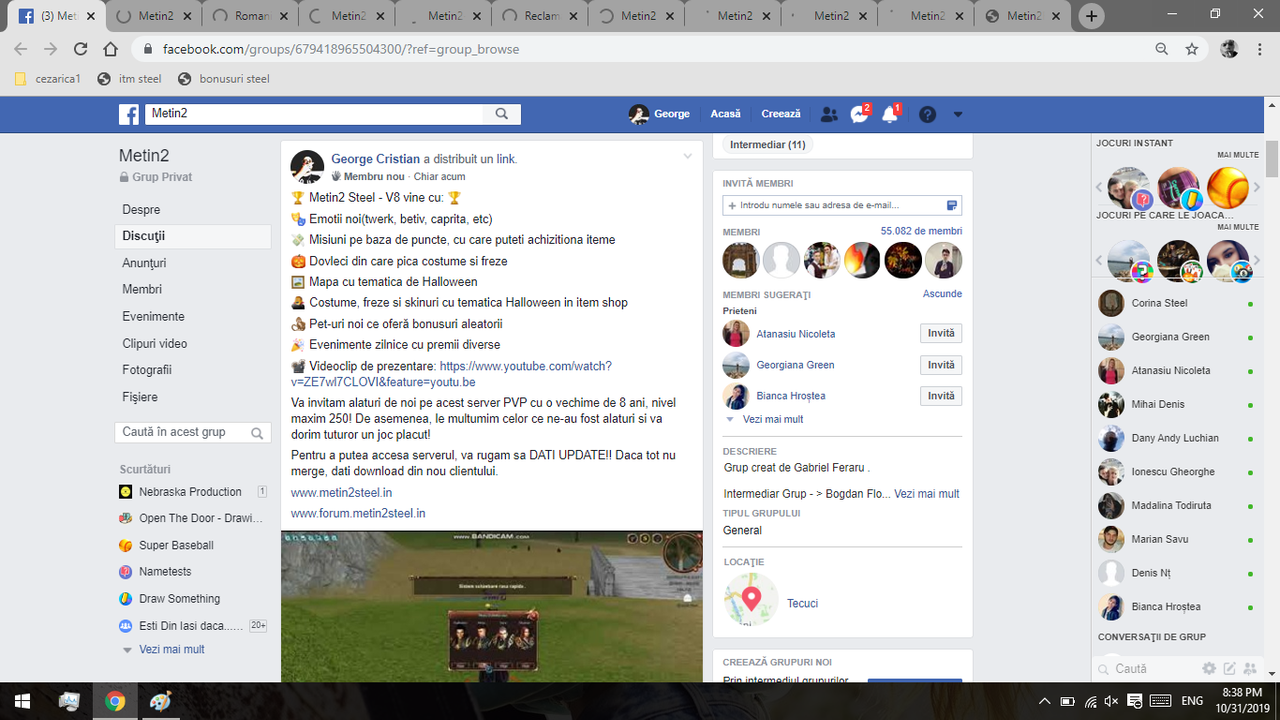Open the Evenimente section
The height and width of the screenshot is (720, 1280).
153,316
